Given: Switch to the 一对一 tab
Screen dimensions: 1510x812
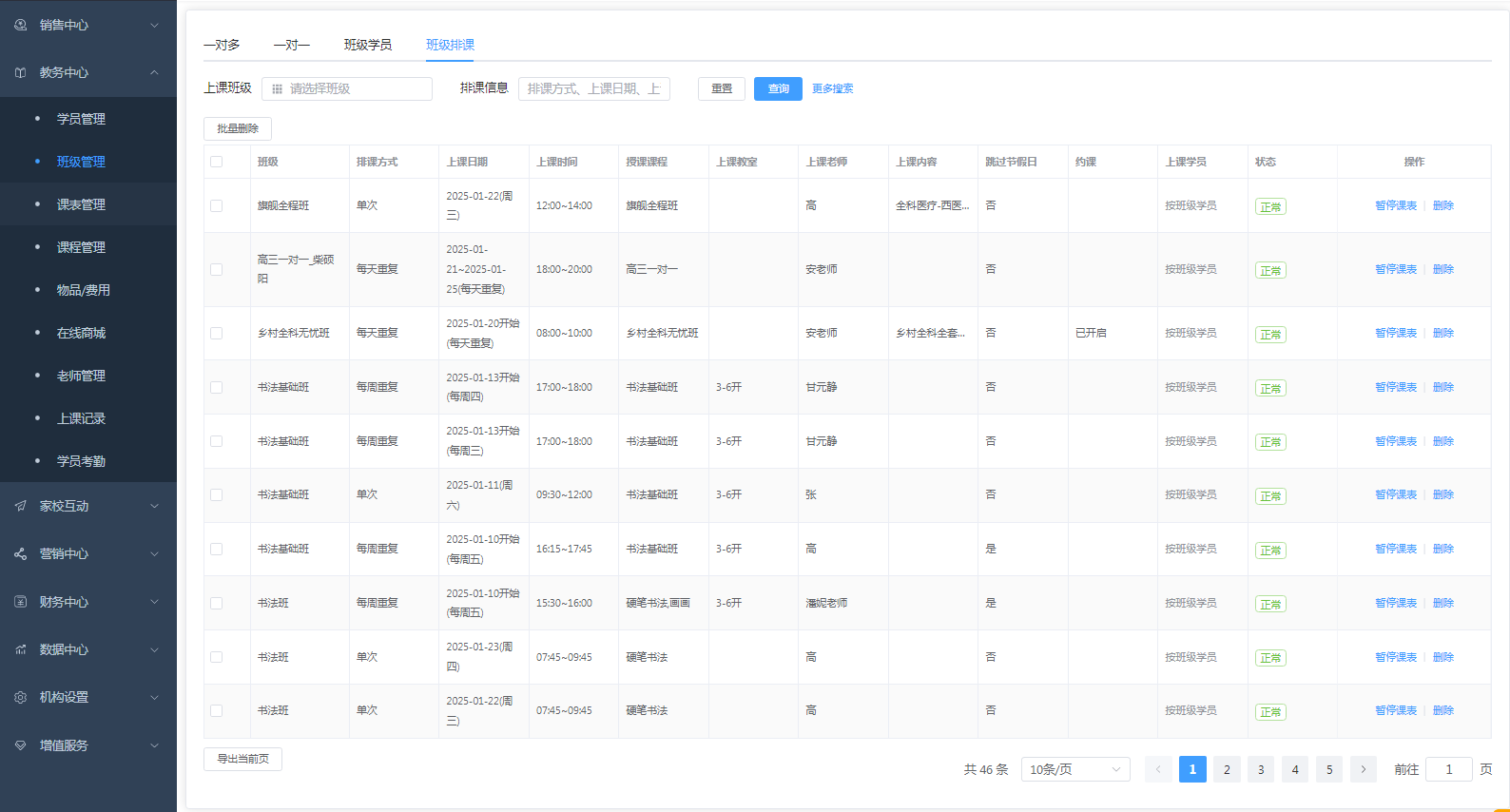Looking at the screenshot, I should tap(292, 45).
